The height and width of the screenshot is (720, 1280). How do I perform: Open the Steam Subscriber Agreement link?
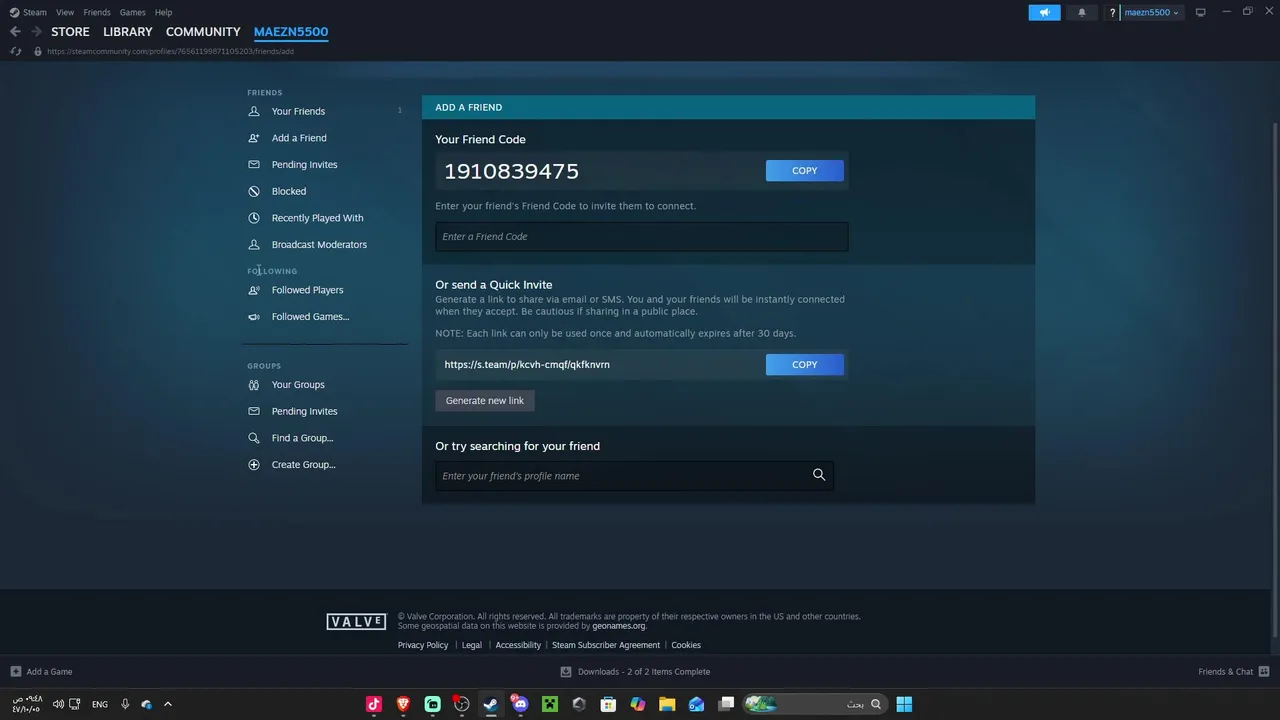tap(606, 645)
